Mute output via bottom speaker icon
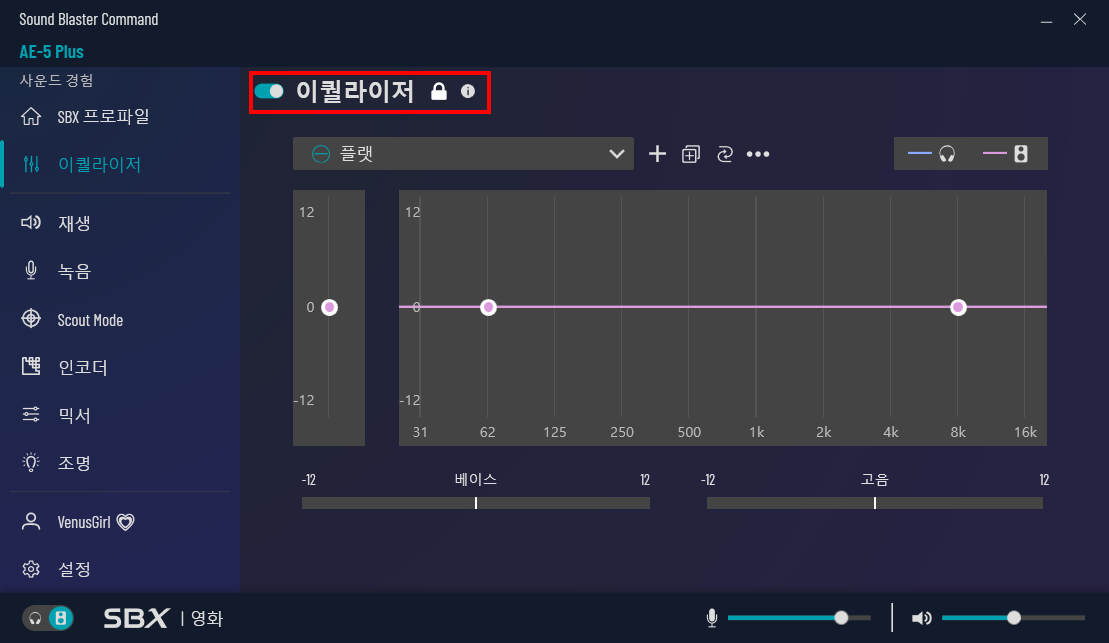The height and width of the screenshot is (643, 1109). (922, 618)
